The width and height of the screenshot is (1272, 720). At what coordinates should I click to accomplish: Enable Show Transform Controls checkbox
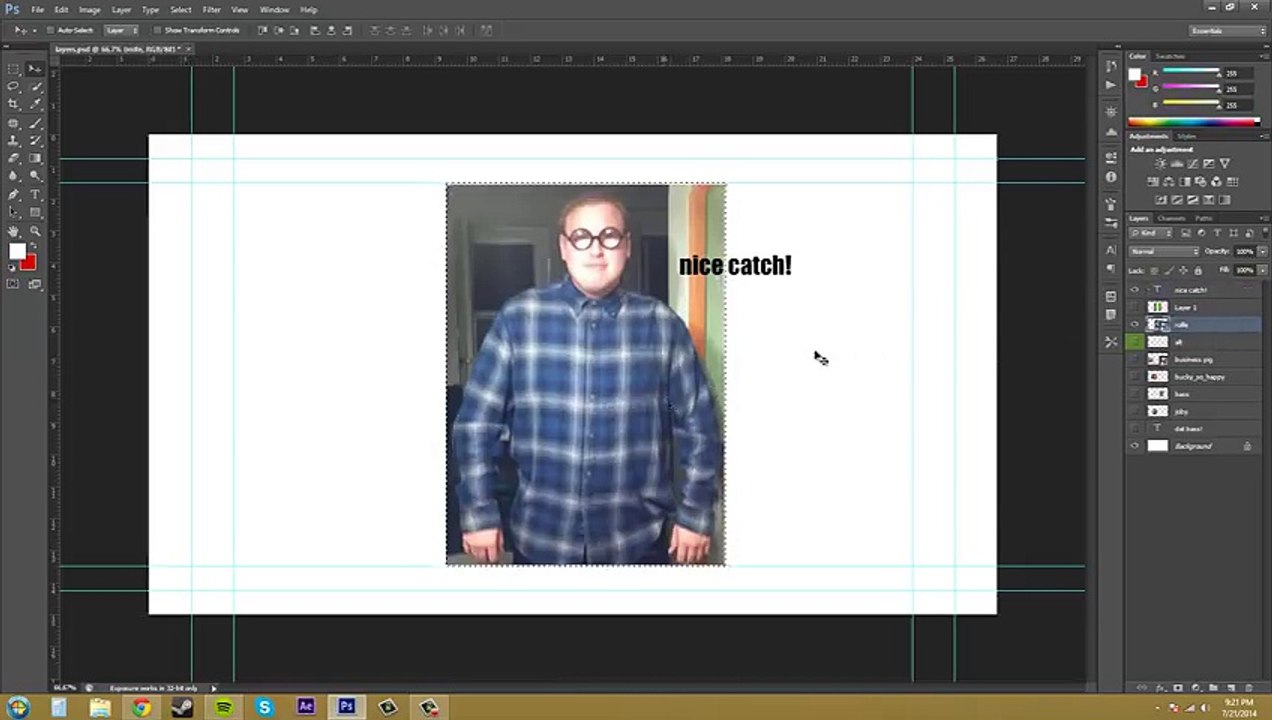(x=157, y=30)
